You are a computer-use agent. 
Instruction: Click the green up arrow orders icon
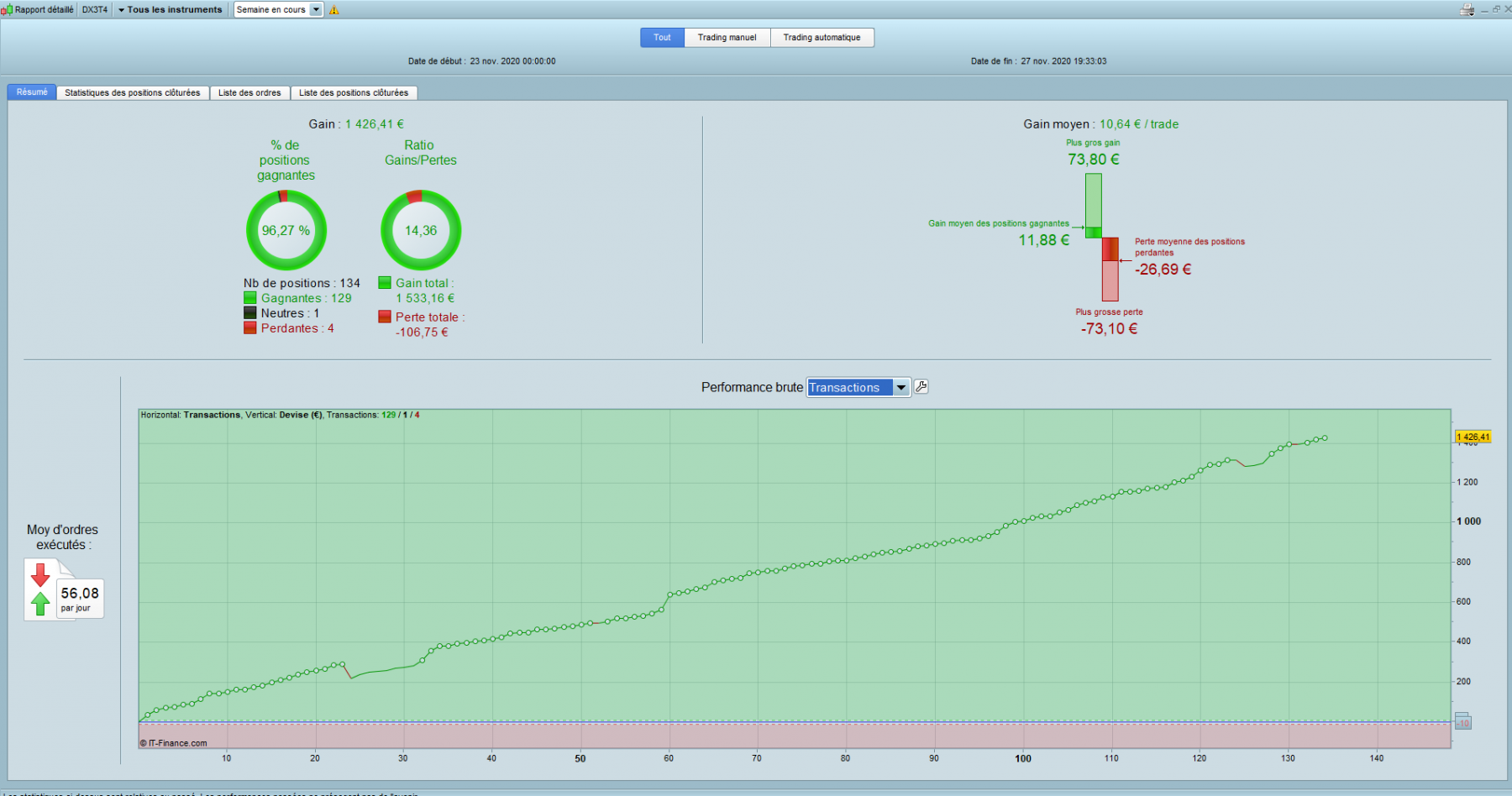click(40, 603)
